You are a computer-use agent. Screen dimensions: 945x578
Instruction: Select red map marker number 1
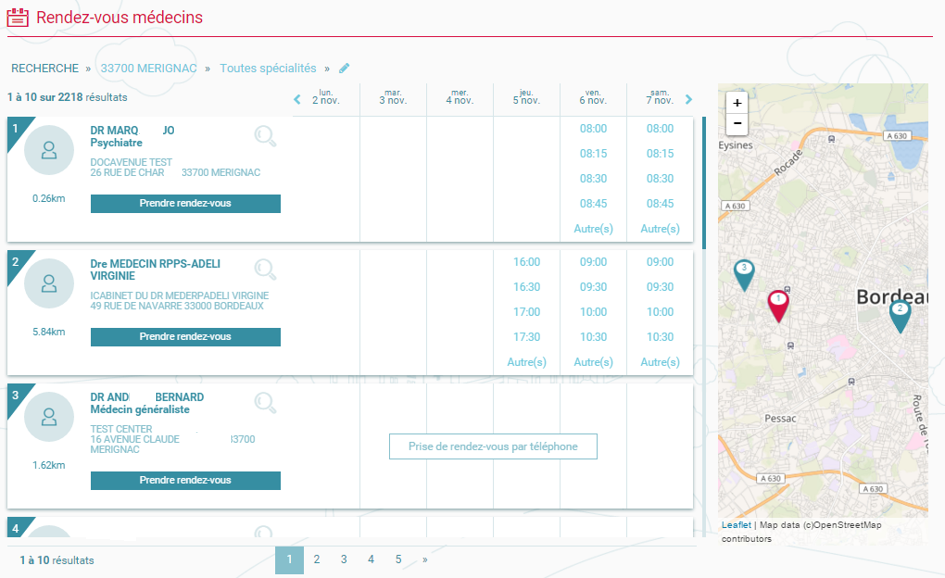(778, 304)
